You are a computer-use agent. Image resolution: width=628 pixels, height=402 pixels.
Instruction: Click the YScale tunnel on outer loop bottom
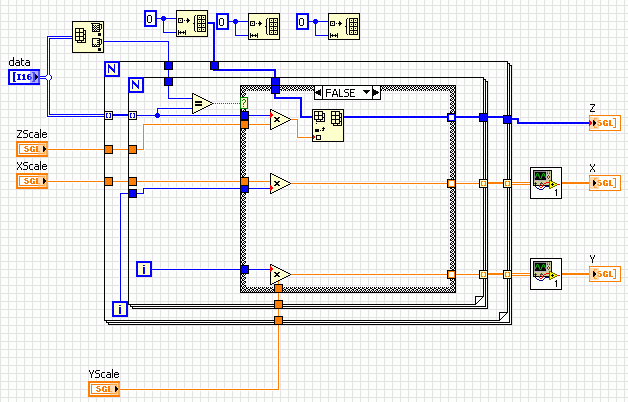(278, 320)
